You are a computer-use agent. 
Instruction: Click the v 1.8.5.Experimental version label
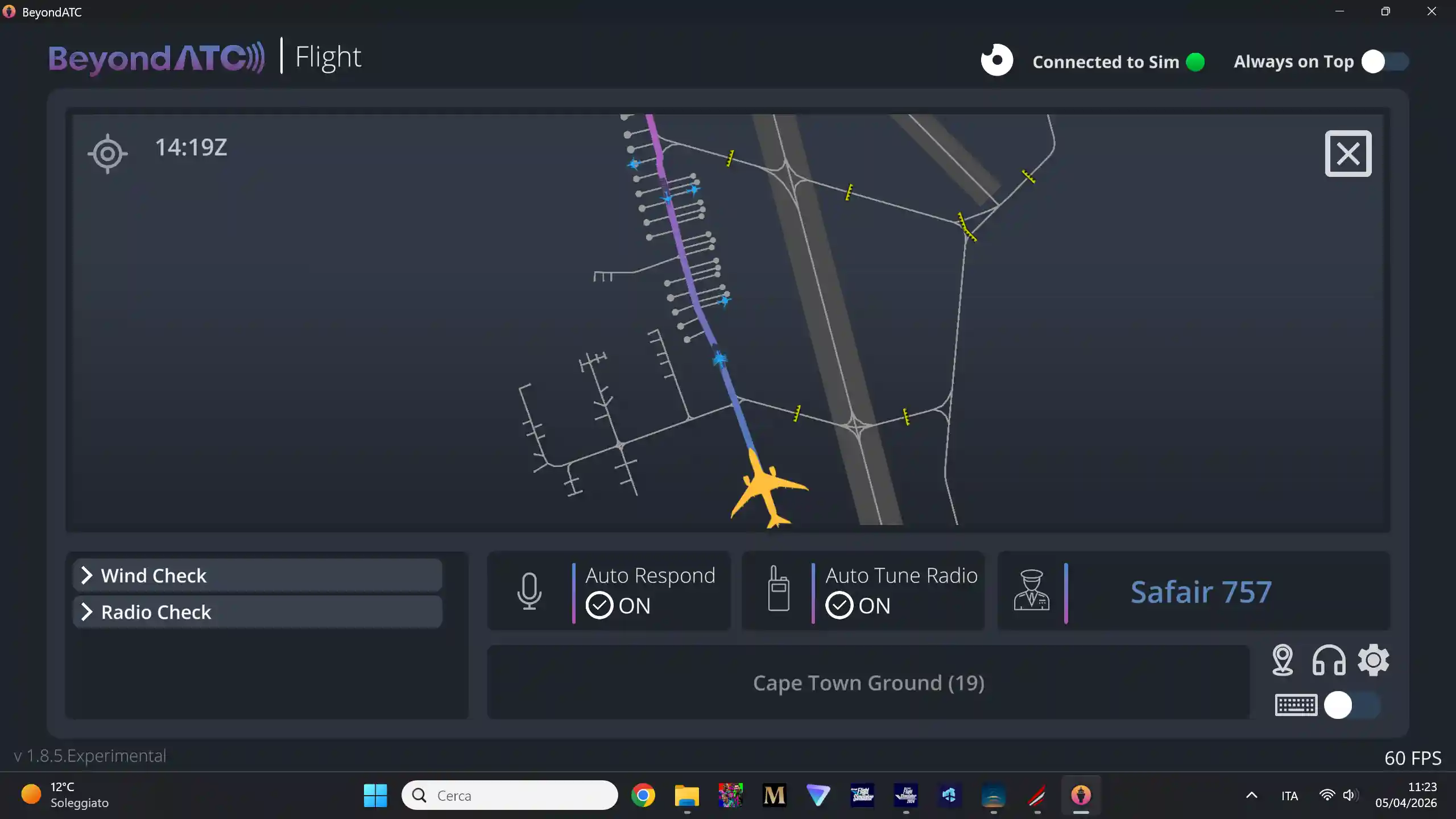(x=90, y=756)
